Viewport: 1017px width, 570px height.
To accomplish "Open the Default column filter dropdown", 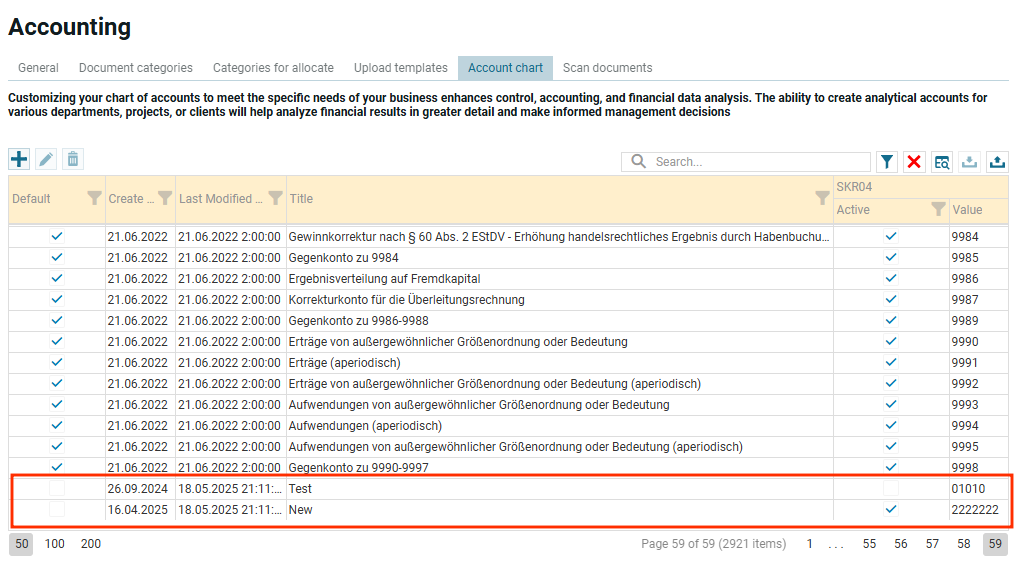I will (x=94, y=199).
